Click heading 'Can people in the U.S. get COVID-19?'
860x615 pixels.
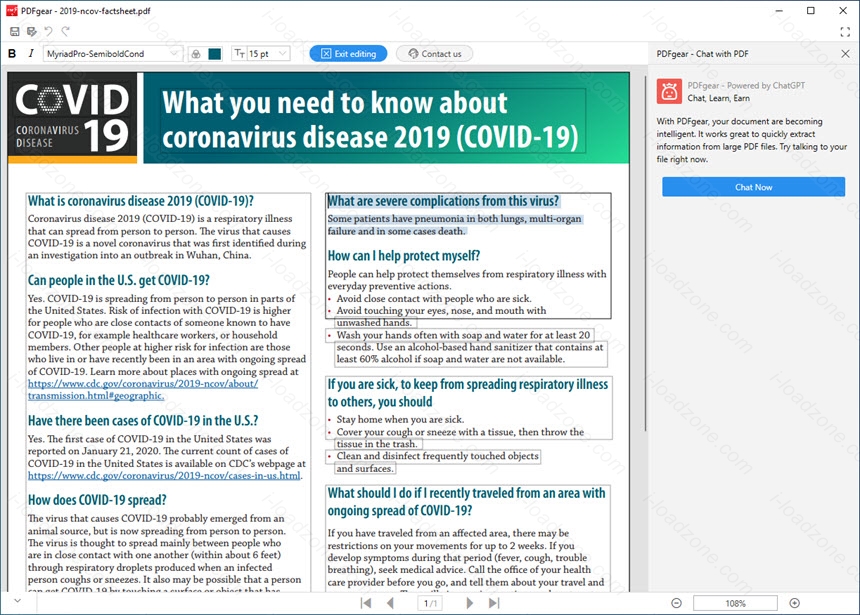[x=118, y=280]
